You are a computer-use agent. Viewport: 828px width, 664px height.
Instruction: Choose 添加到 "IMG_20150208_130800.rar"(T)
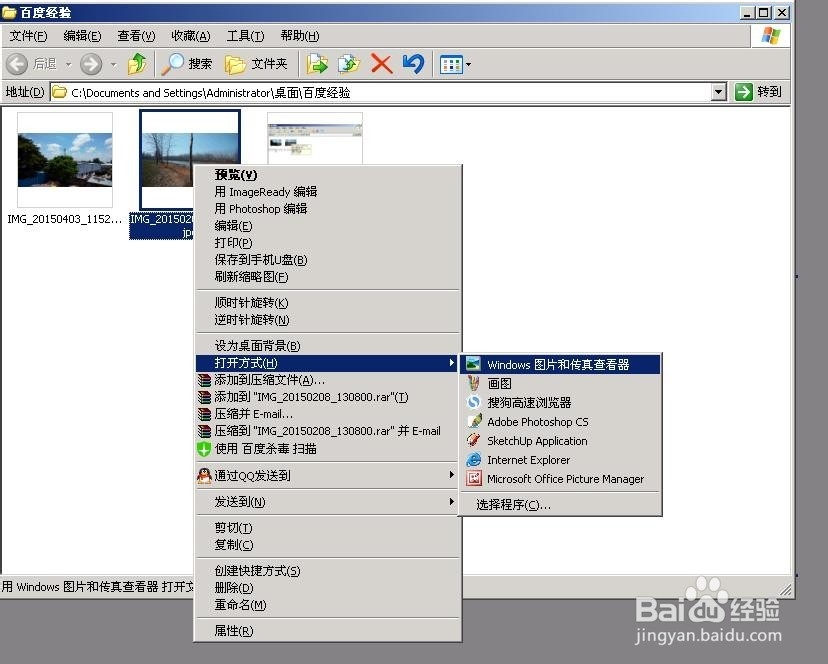point(327,397)
